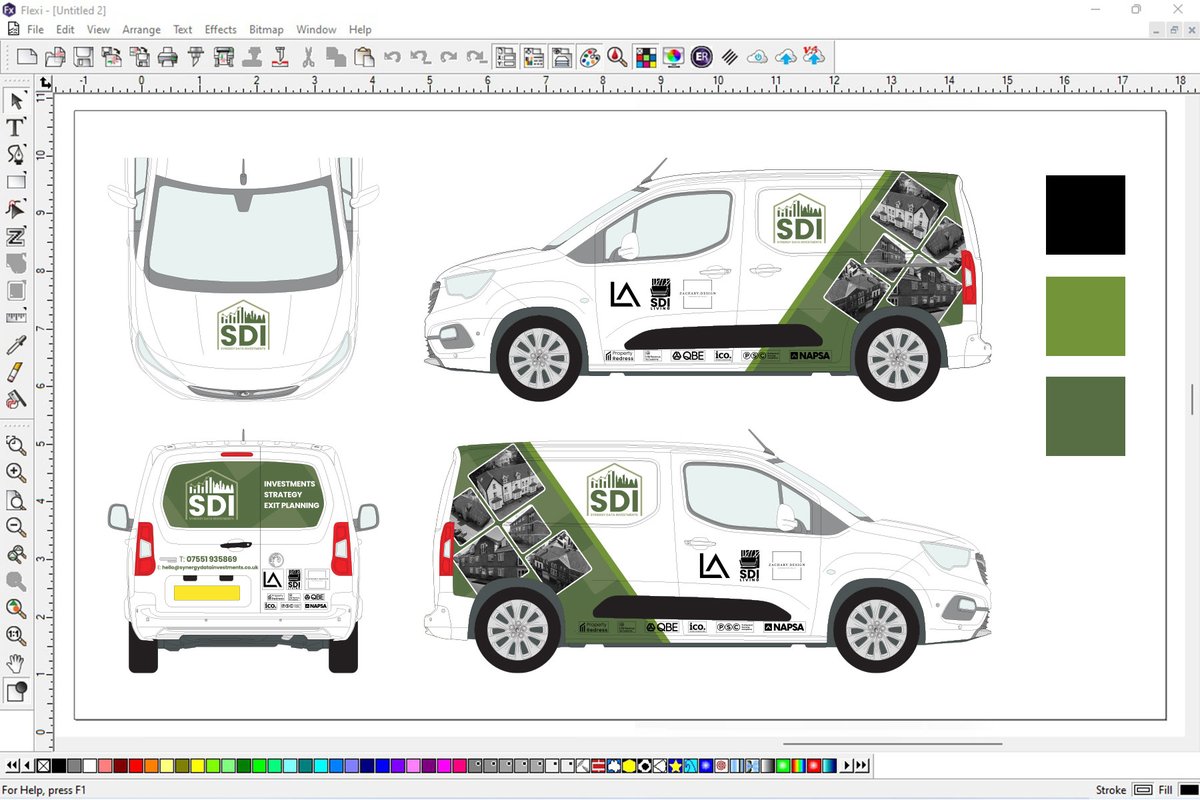Click the black diagonal stripes icon

(x=730, y=57)
